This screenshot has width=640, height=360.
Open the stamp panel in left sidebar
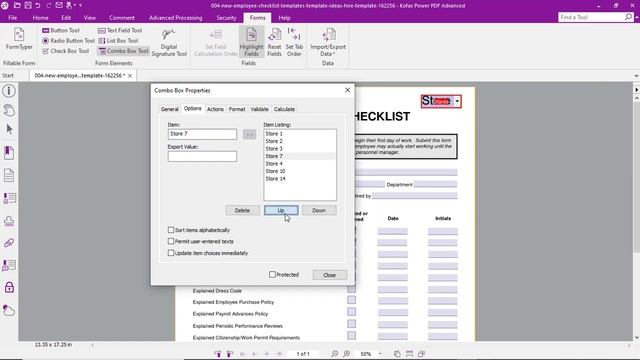[x=9, y=221]
